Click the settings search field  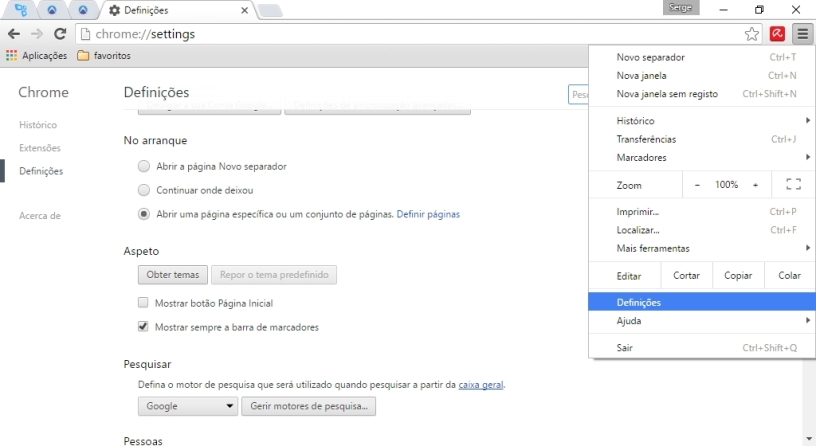pyautogui.click(x=578, y=95)
